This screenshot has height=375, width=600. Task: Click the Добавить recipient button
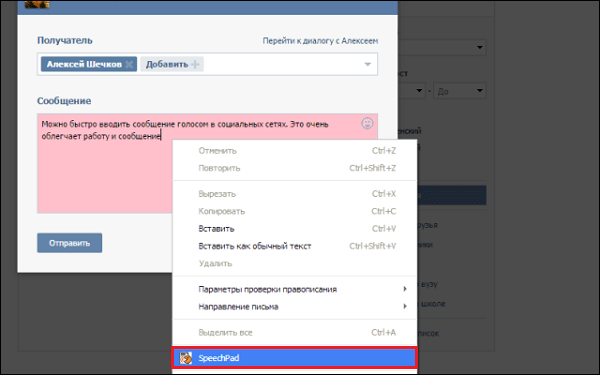point(172,64)
